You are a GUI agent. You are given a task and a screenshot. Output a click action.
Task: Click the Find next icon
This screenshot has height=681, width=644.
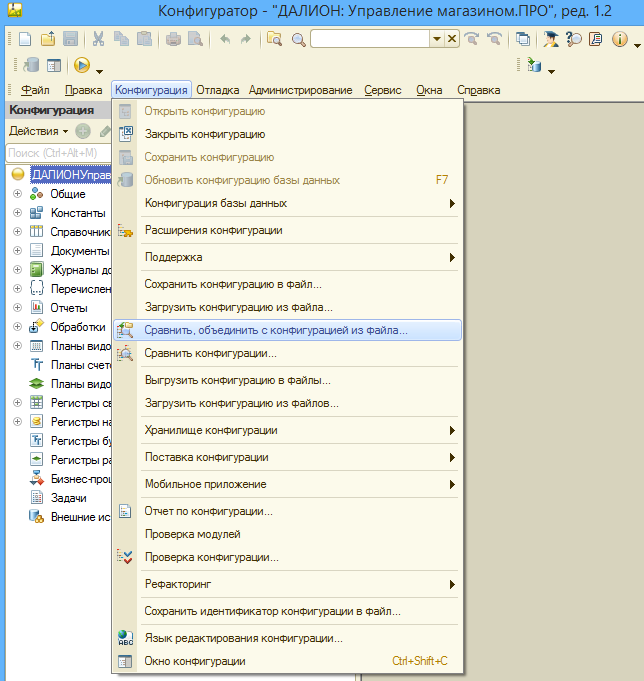472,39
